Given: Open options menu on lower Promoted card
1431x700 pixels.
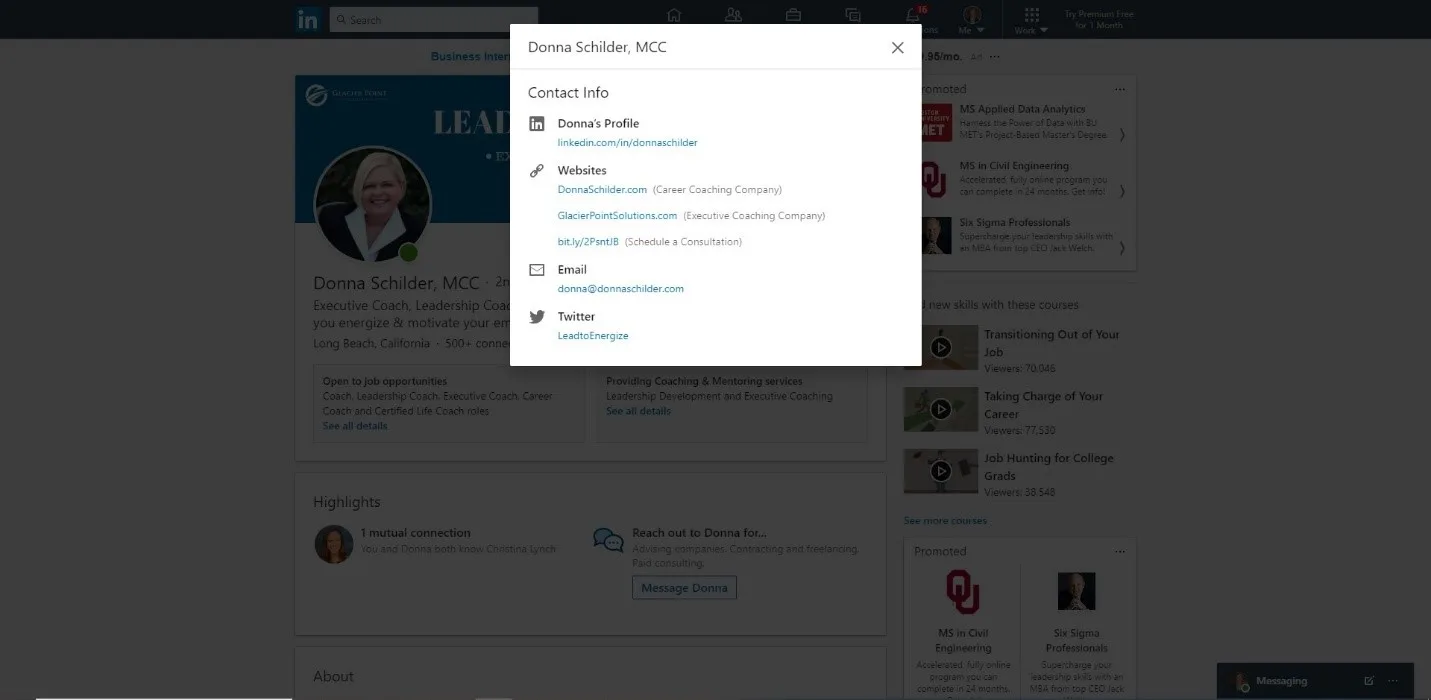Looking at the screenshot, I should pyautogui.click(x=1120, y=551).
